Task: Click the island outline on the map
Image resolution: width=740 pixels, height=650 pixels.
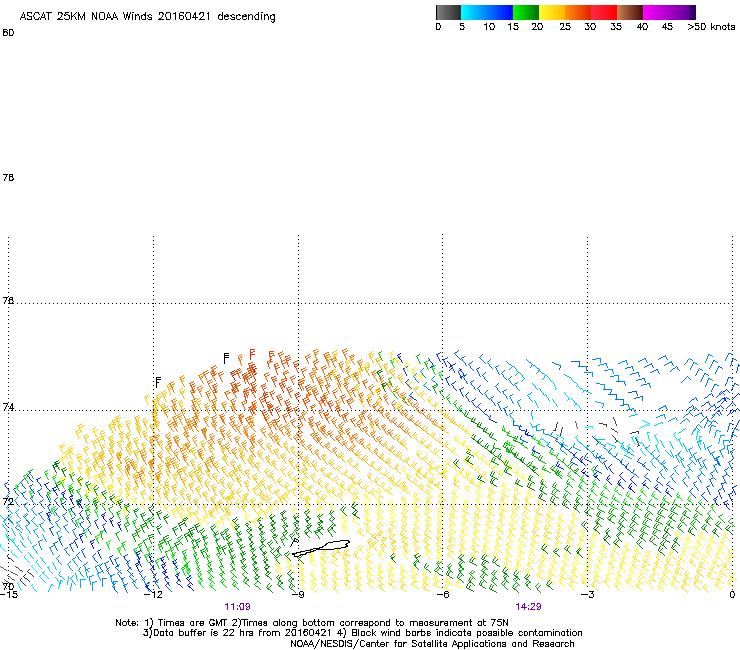Action: [321, 549]
